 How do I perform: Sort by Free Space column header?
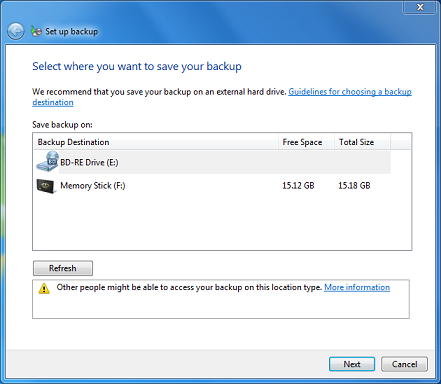[x=306, y=142]
